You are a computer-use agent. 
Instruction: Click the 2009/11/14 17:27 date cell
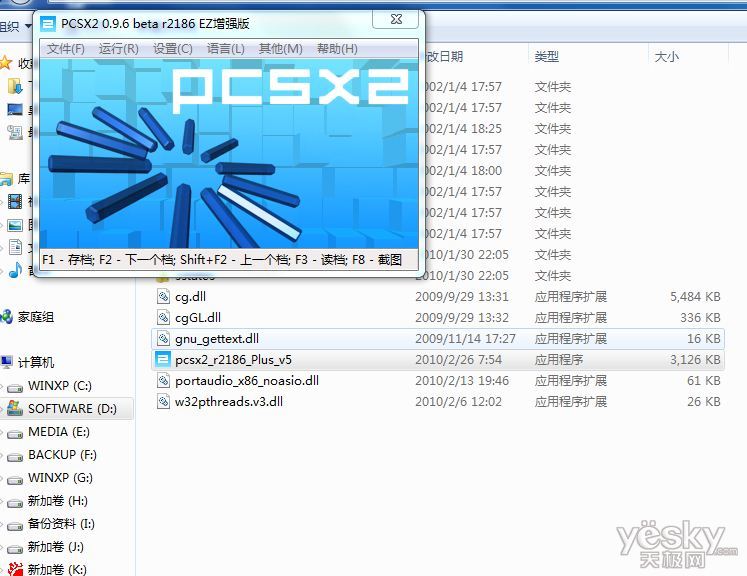click(x=465, y=339)
